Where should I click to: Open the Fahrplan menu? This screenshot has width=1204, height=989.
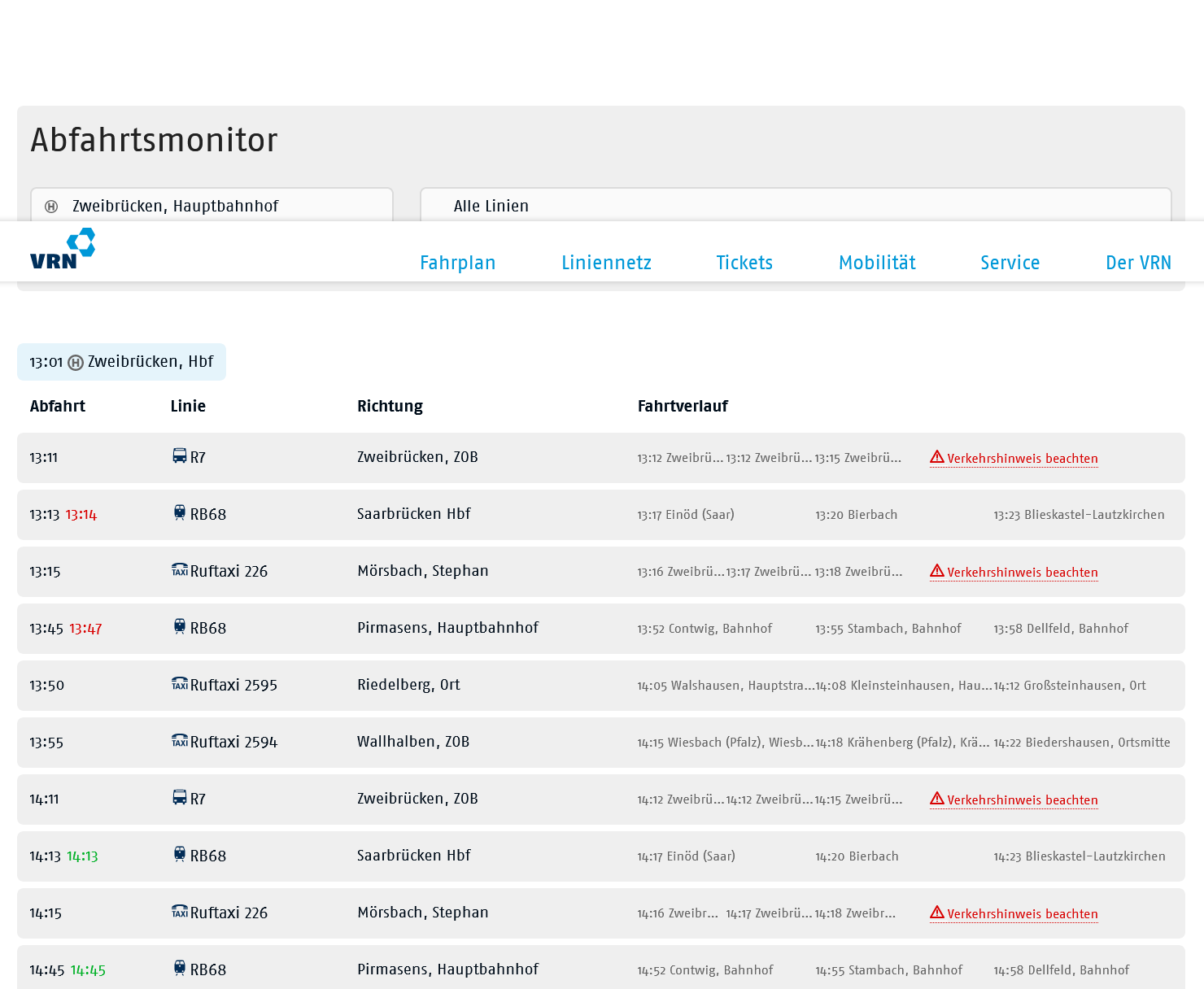point(457,263)
